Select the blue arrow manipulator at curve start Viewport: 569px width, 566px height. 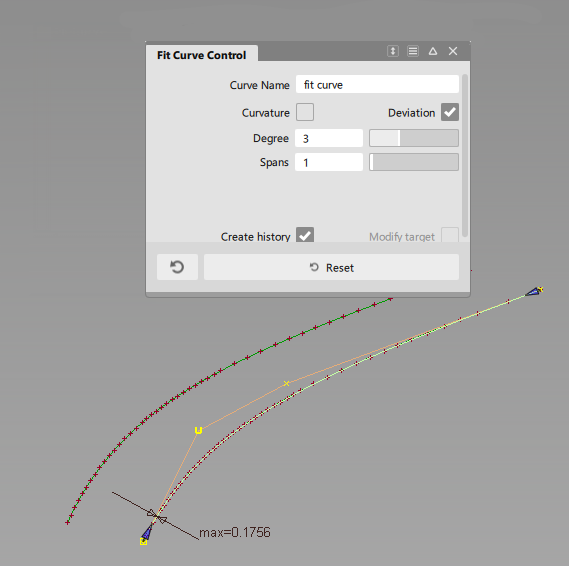click(x=147, y=532)
